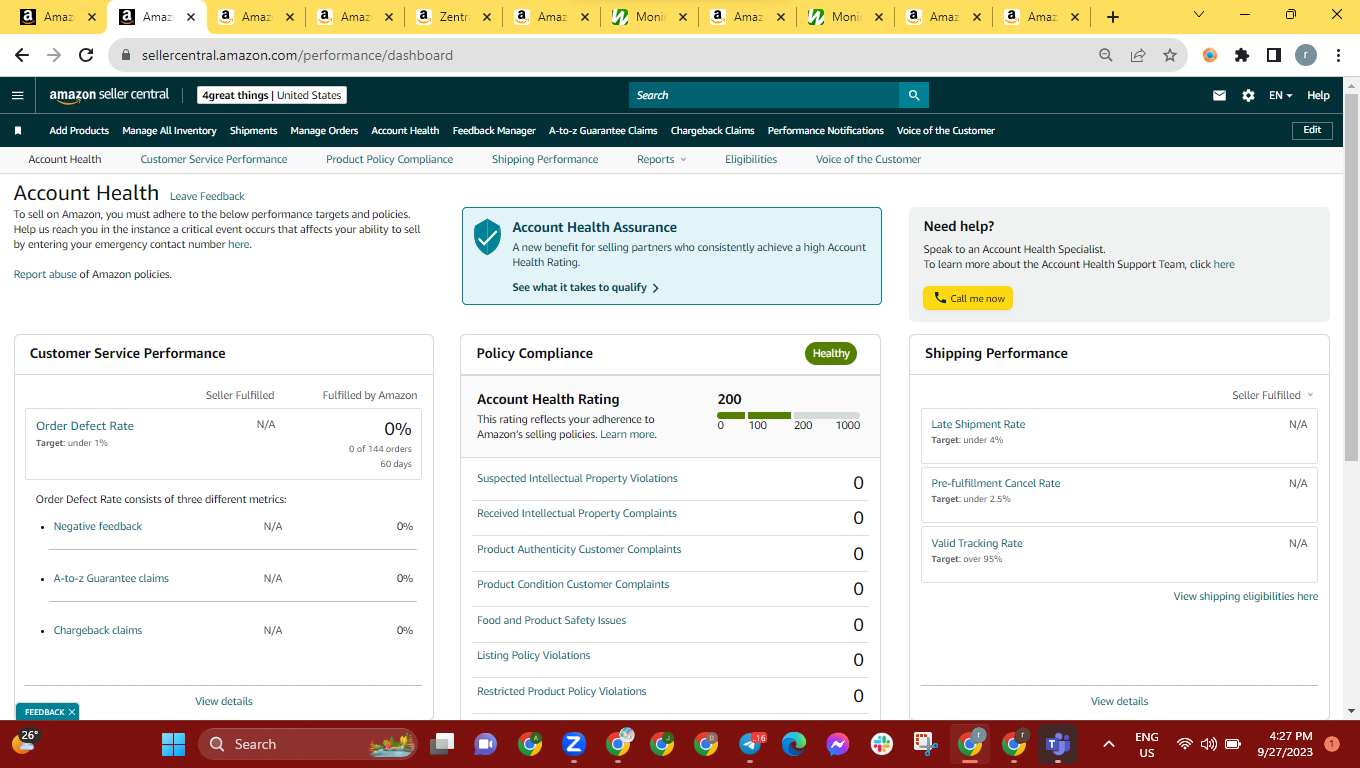Open the EN language dropdown

pyautogui.click(x=1281, y=95)
